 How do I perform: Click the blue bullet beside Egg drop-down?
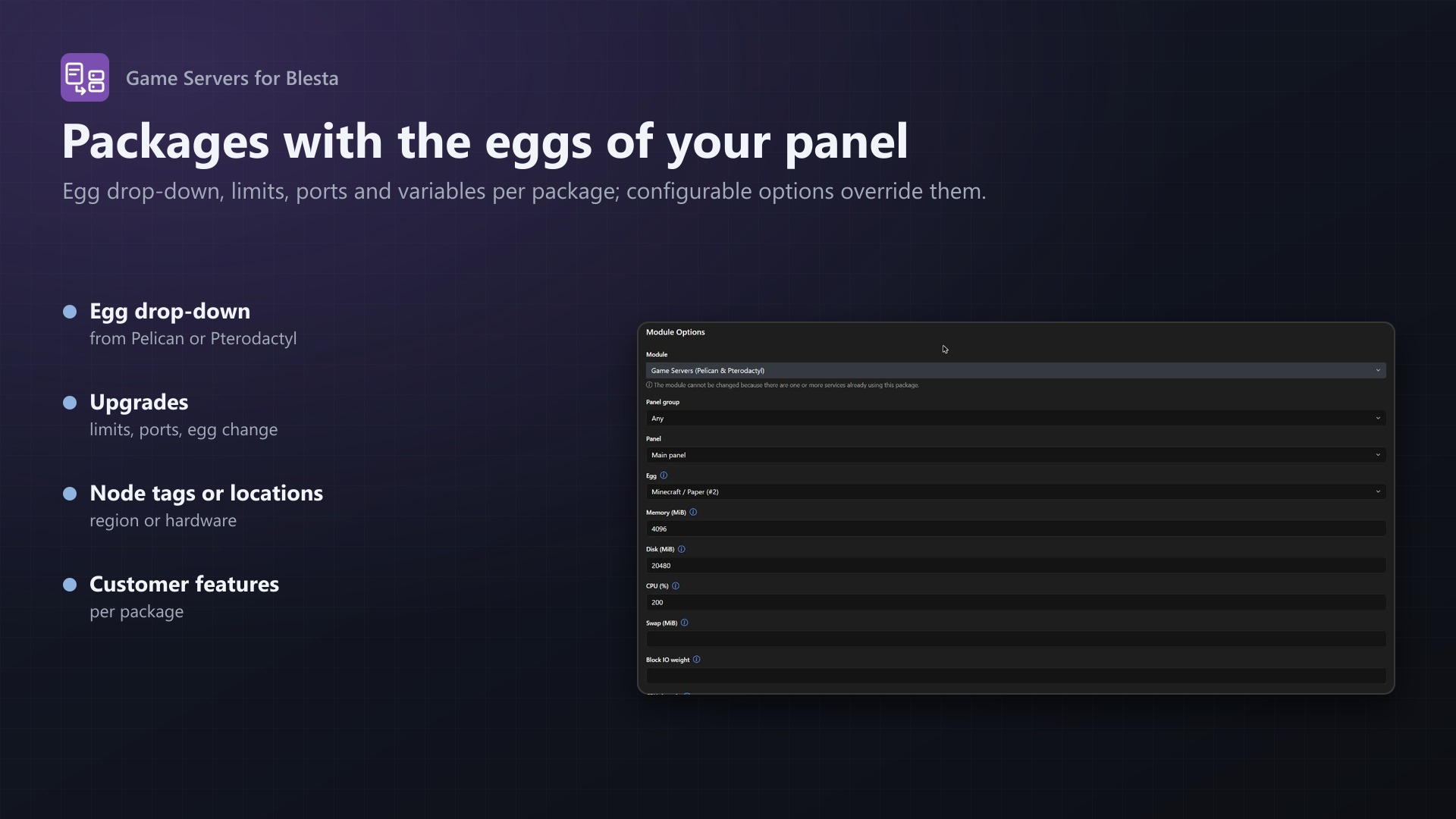(x=70, y=312)
